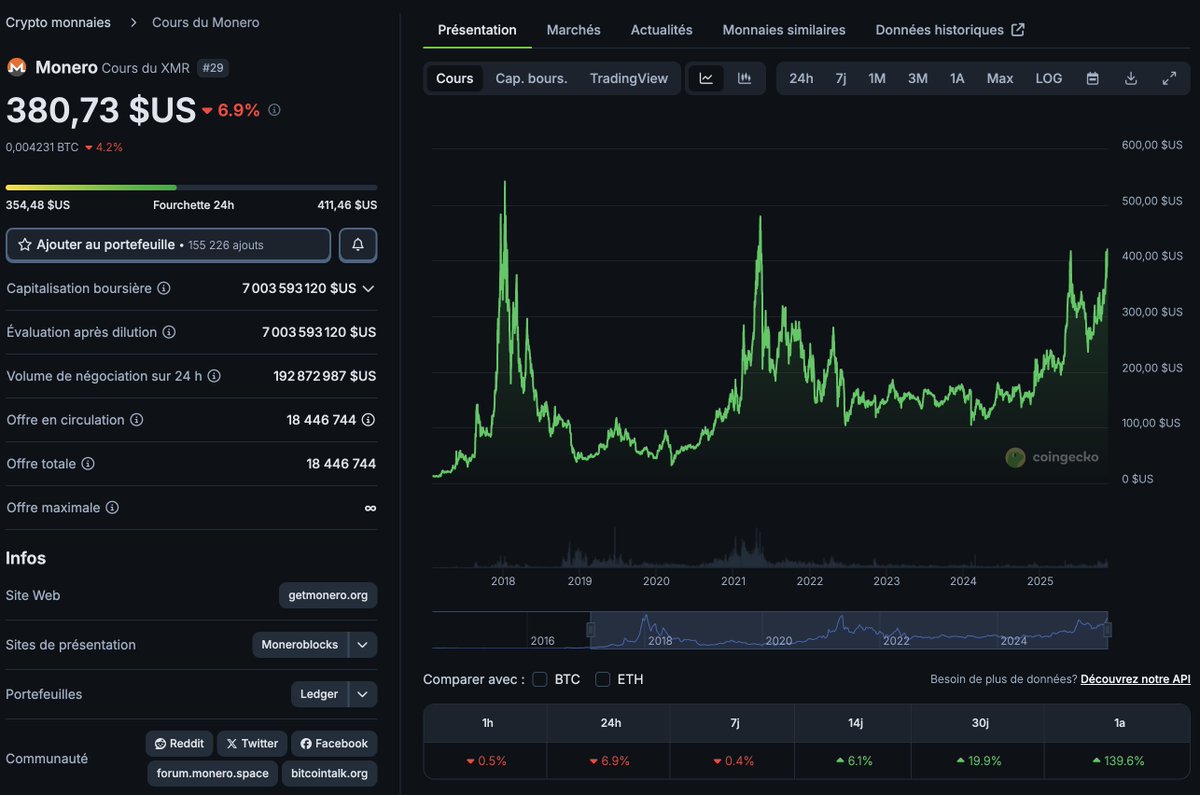
Task: Expand the chart to fullscreen
Action: pyautogui.click(x=1169, y=77)
